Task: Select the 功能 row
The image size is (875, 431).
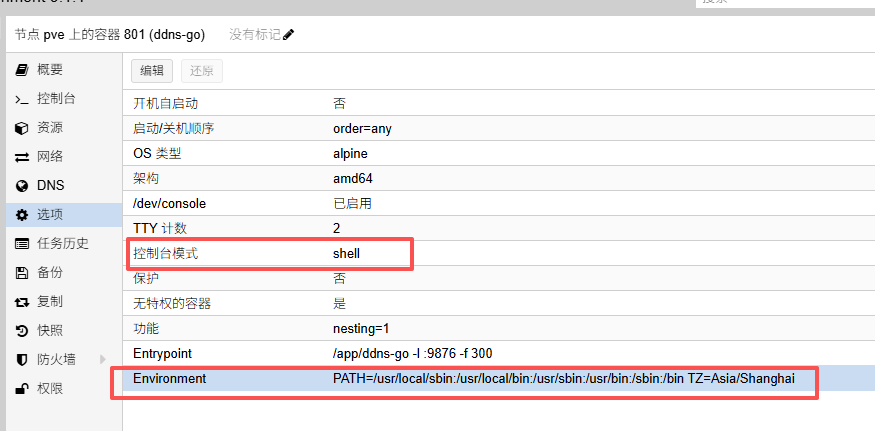Action: [499, 328]
